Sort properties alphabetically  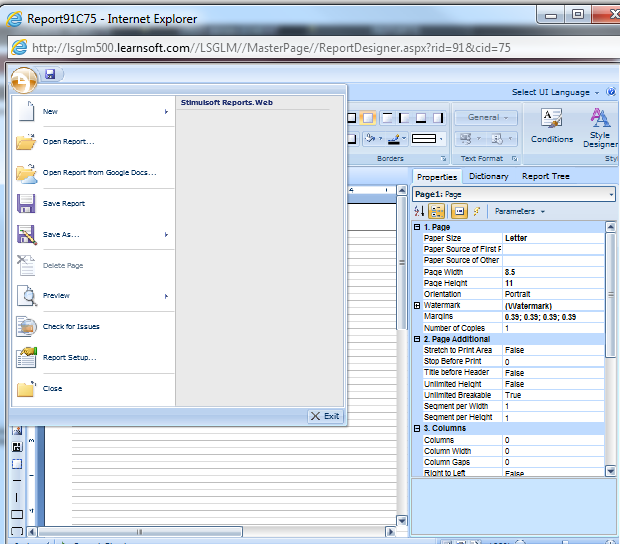click(419, 211)
